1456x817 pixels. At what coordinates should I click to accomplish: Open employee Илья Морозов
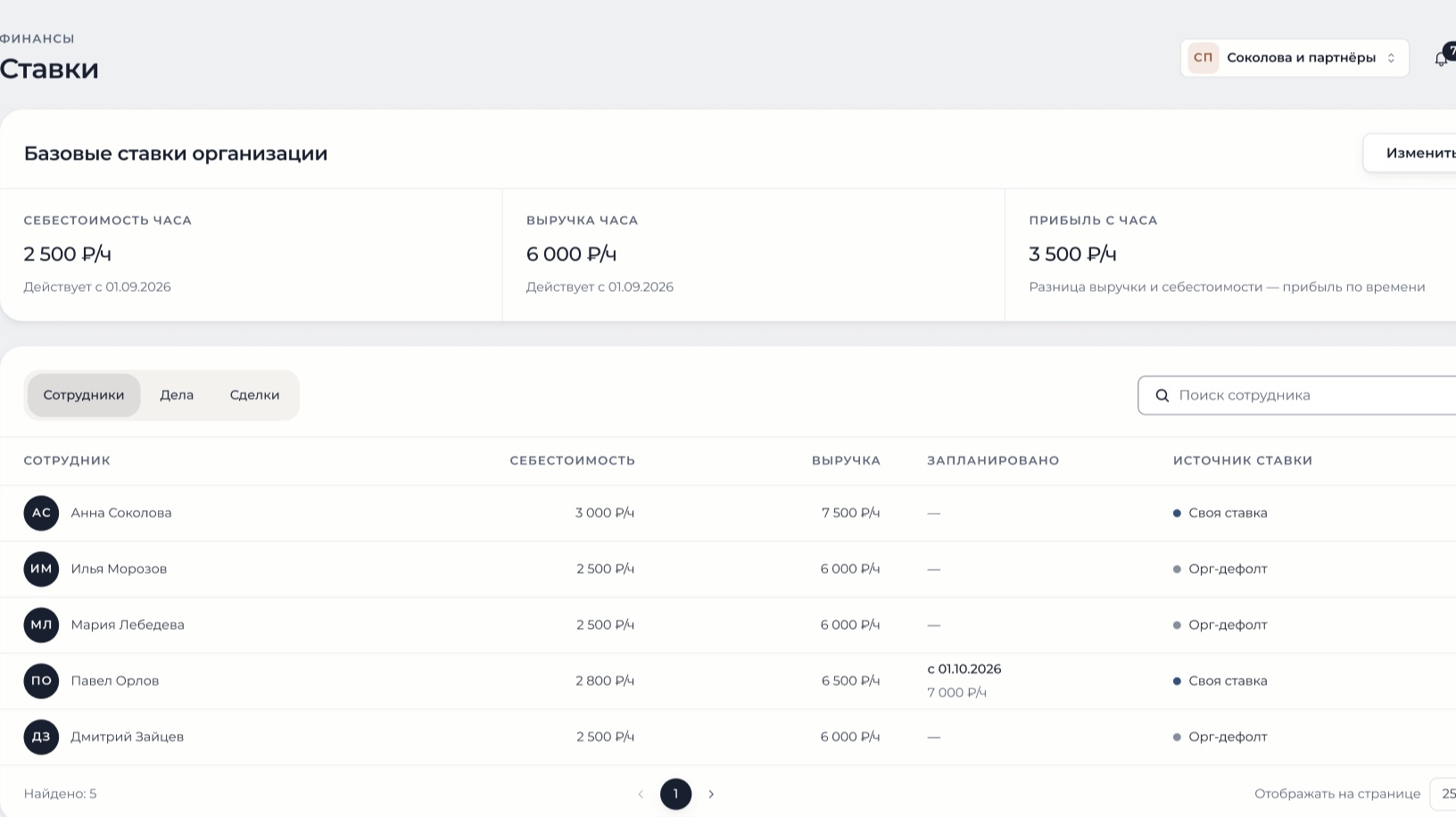(x=119, y=569)
